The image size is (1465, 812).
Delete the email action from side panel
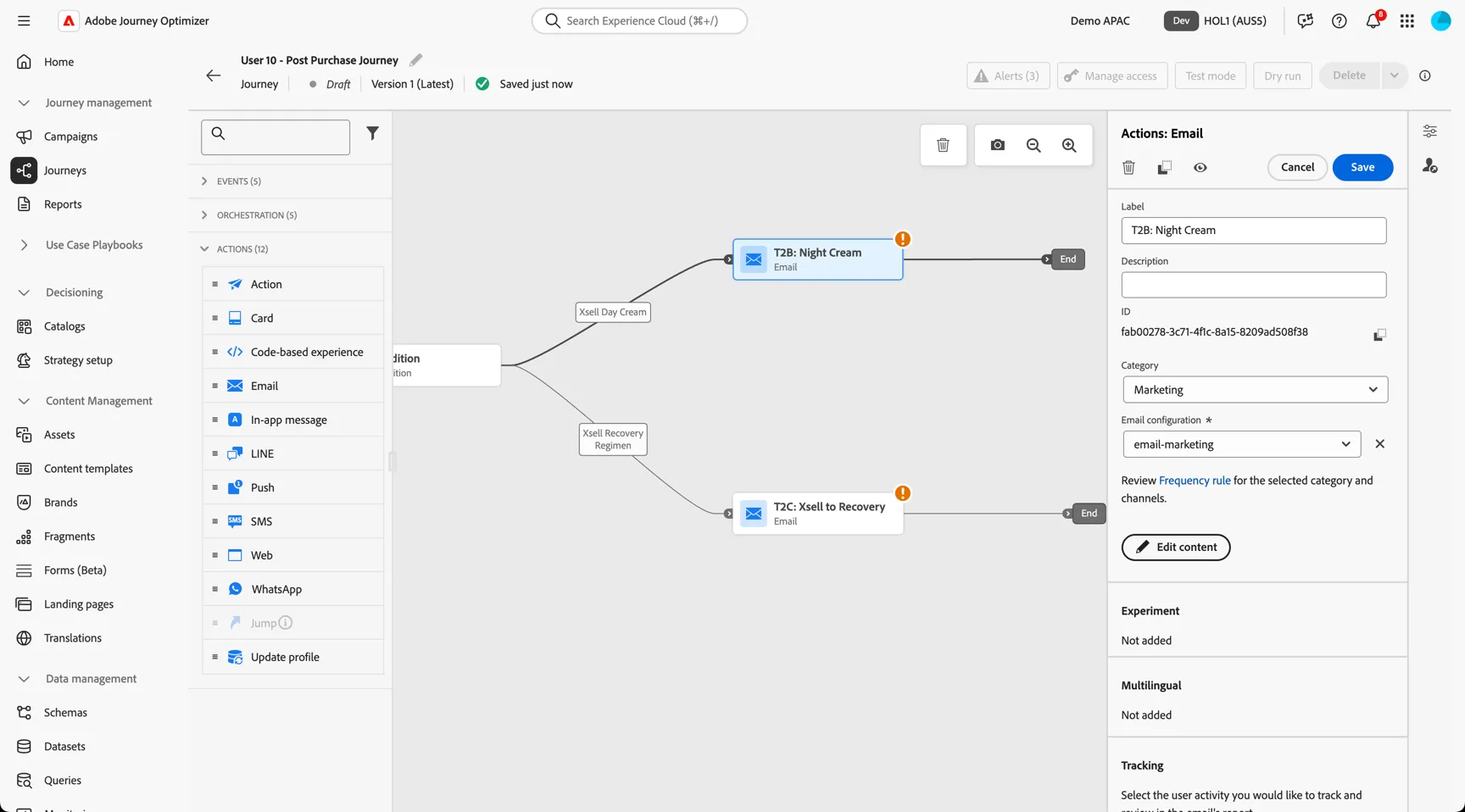[1128, 168]
